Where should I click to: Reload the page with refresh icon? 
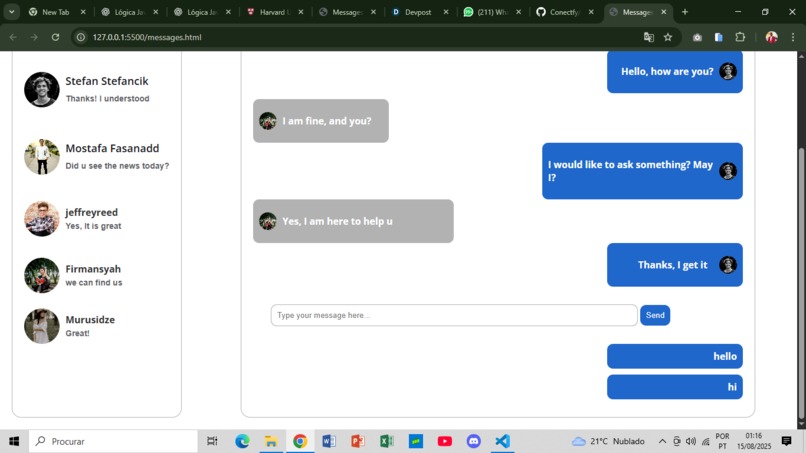[56, 37]
